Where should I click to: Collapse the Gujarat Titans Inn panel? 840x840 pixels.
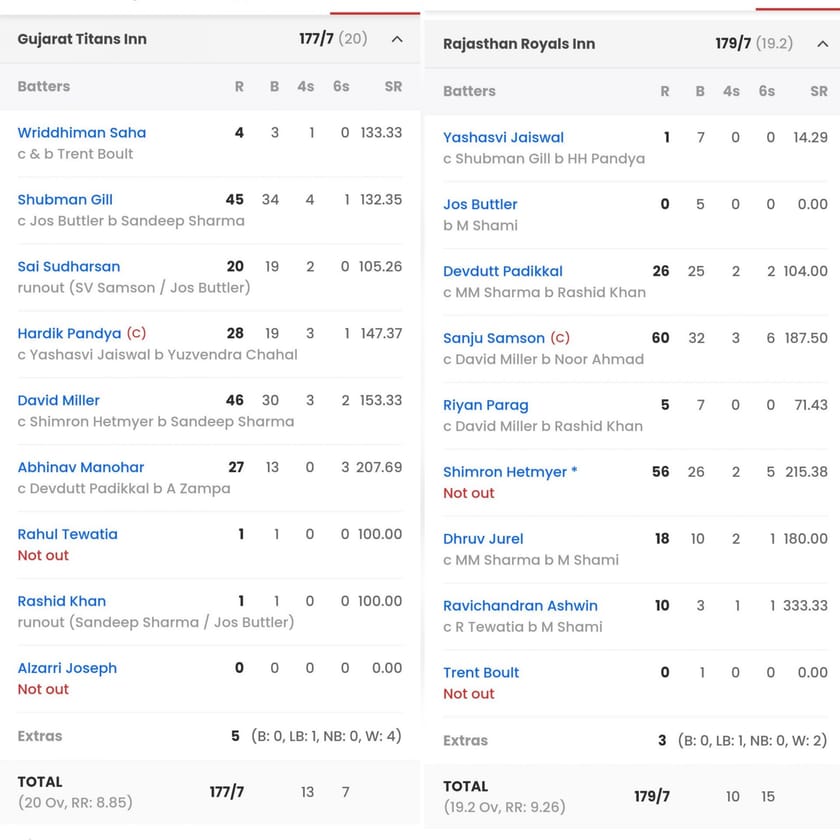click(x=397, y=39)
